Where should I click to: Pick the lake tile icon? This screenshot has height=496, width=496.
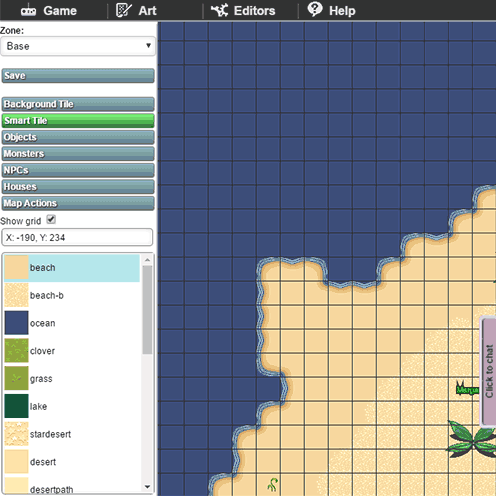click(16, 406)
